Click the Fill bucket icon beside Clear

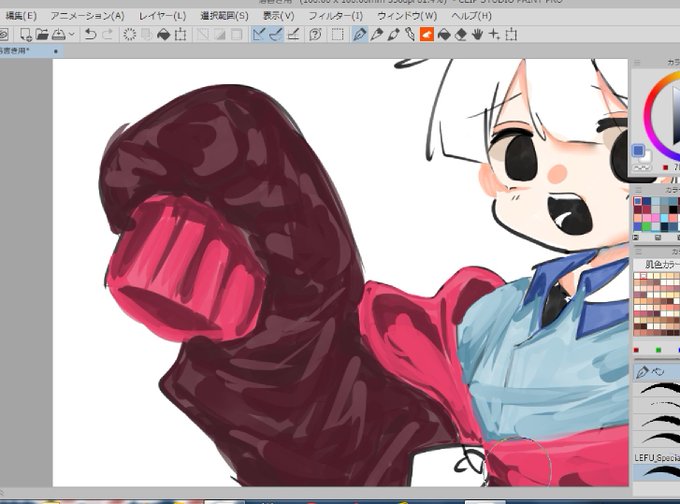(163, 34)
